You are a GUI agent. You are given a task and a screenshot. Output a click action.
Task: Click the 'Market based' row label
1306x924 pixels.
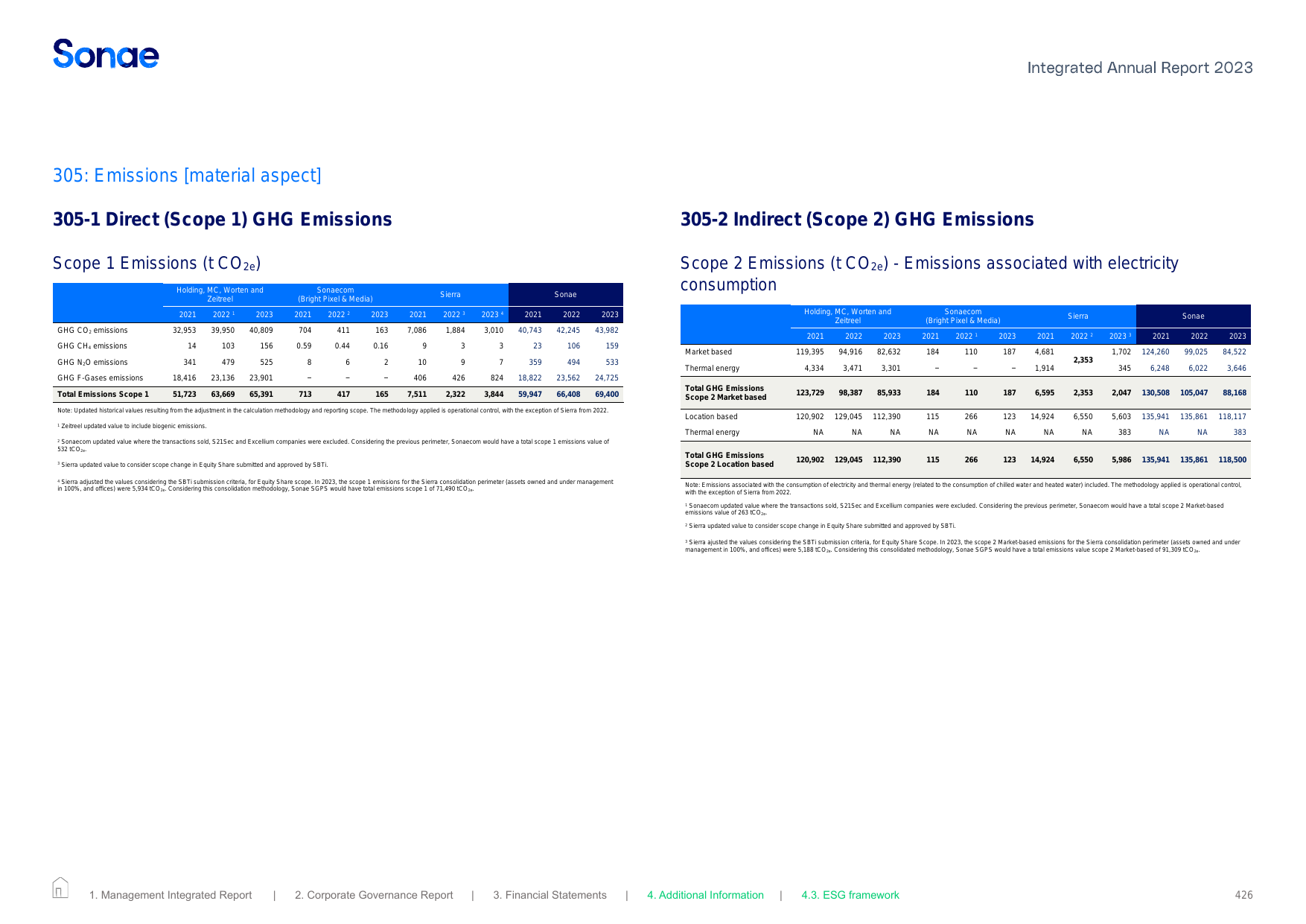pos(708,352)
